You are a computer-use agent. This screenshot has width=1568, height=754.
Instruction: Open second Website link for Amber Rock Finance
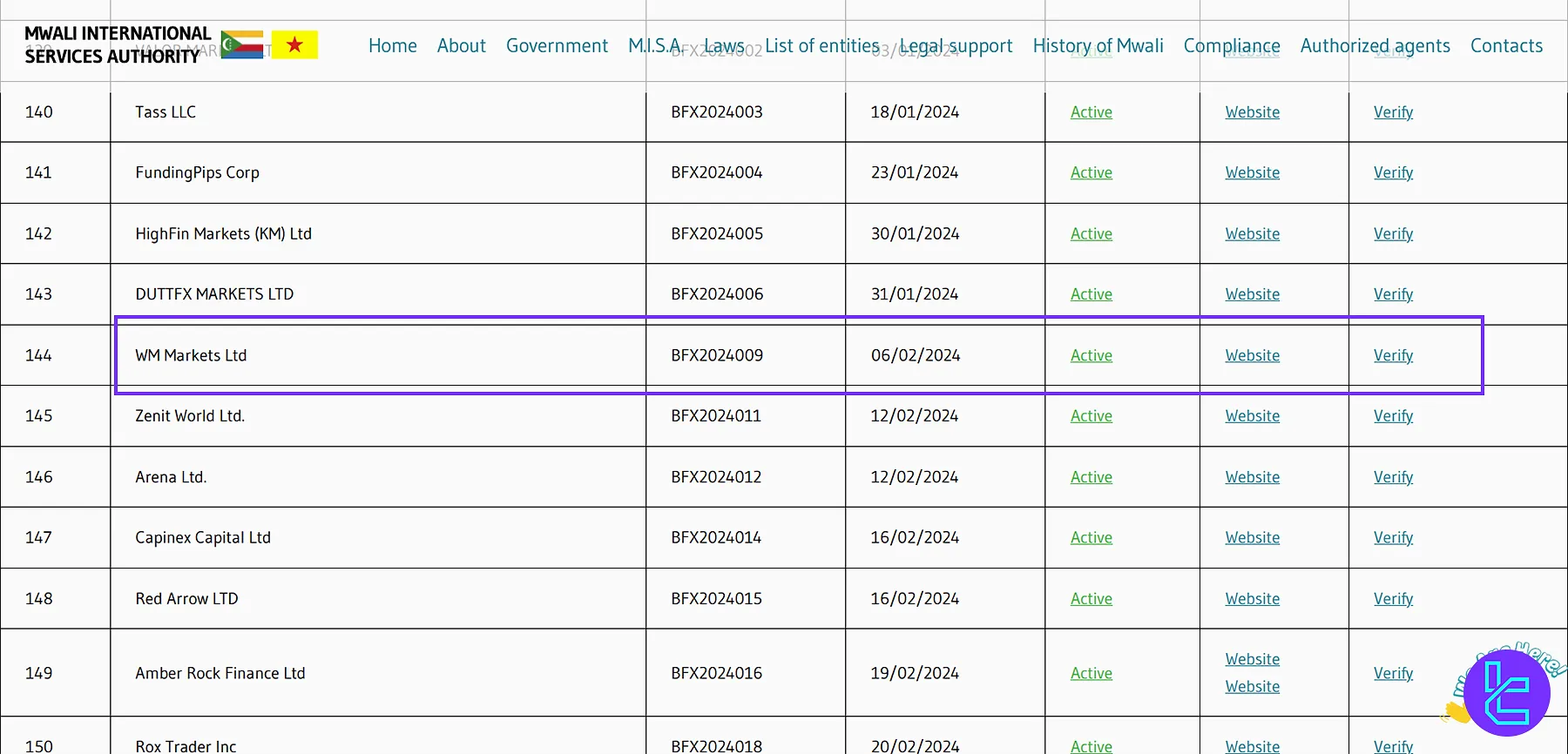click(x=1252, y=687)
